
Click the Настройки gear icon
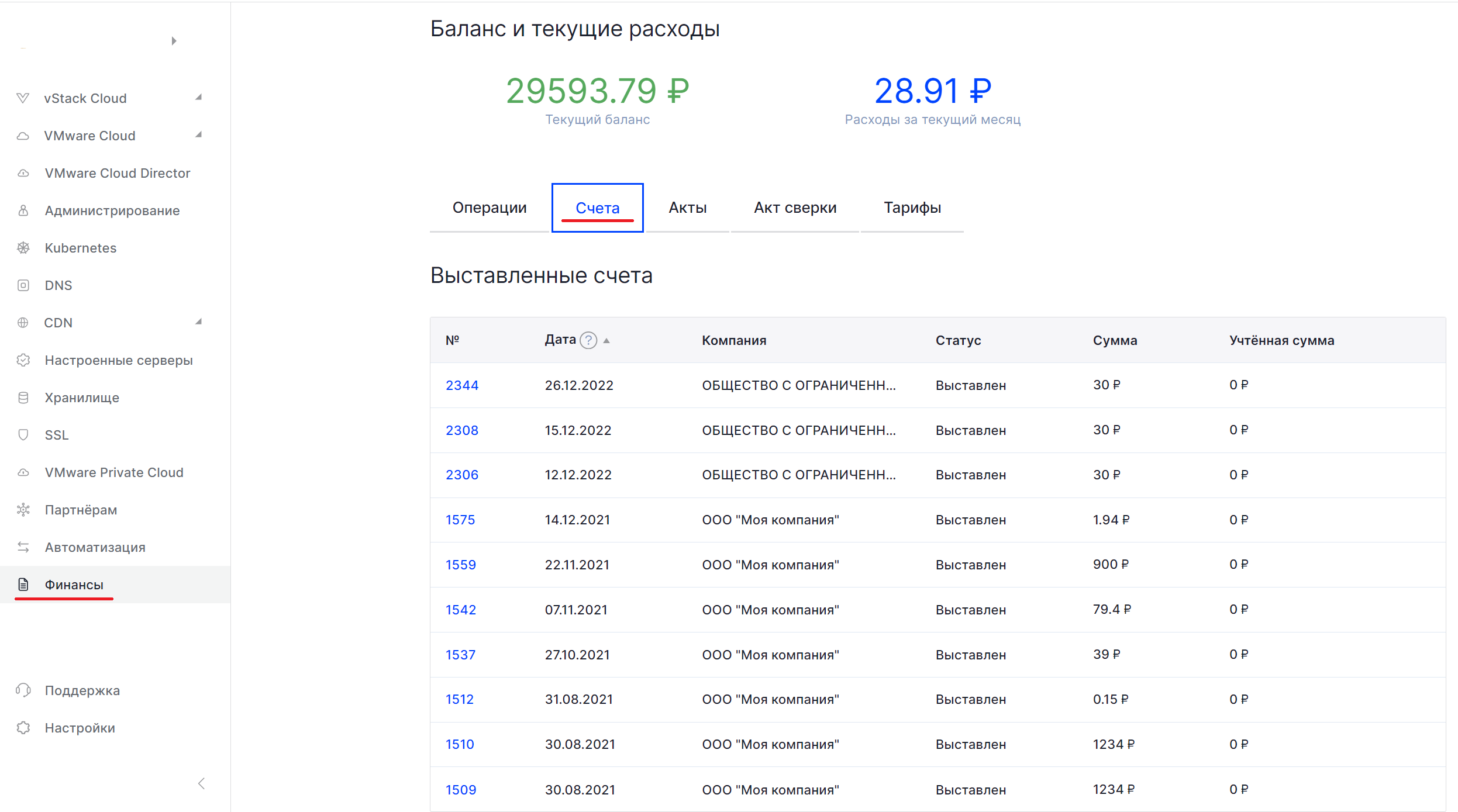23,728
